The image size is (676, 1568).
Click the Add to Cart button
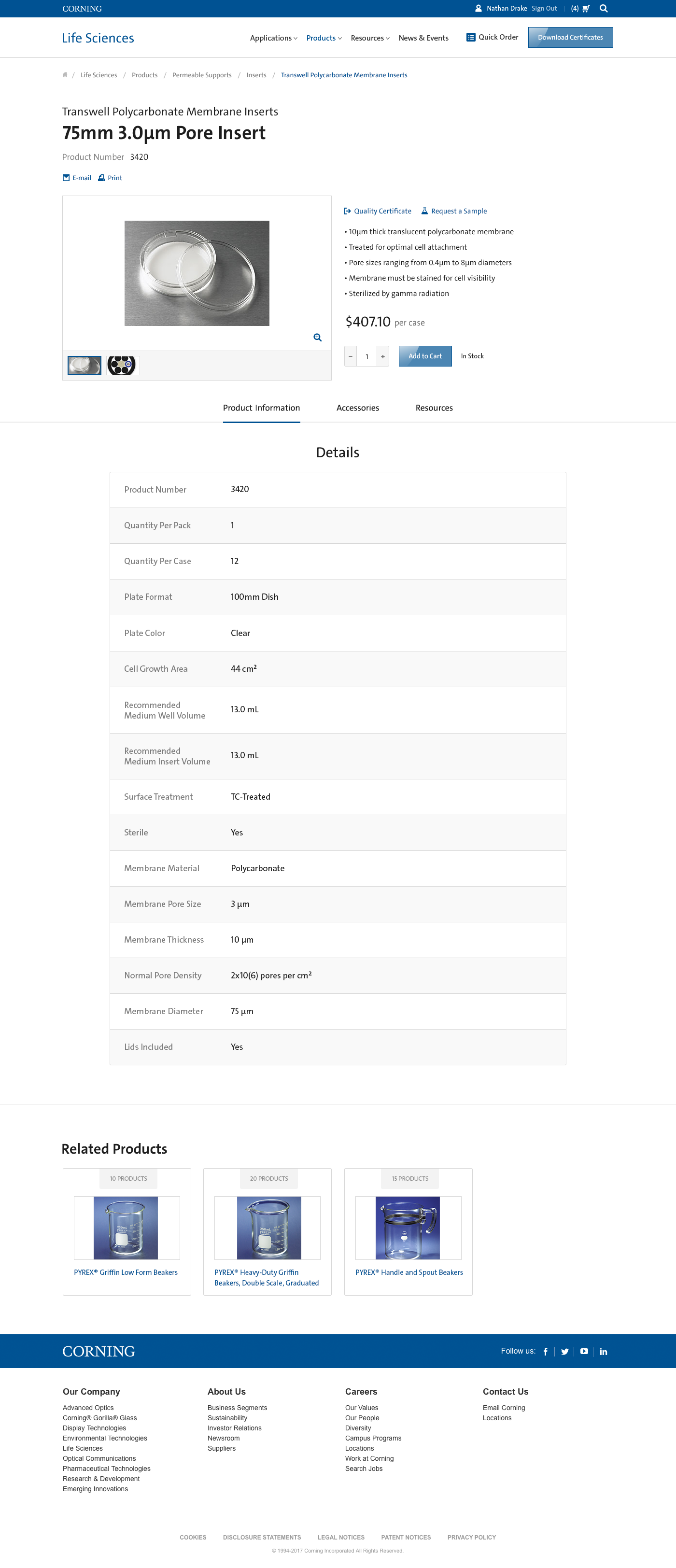[425, 356]
